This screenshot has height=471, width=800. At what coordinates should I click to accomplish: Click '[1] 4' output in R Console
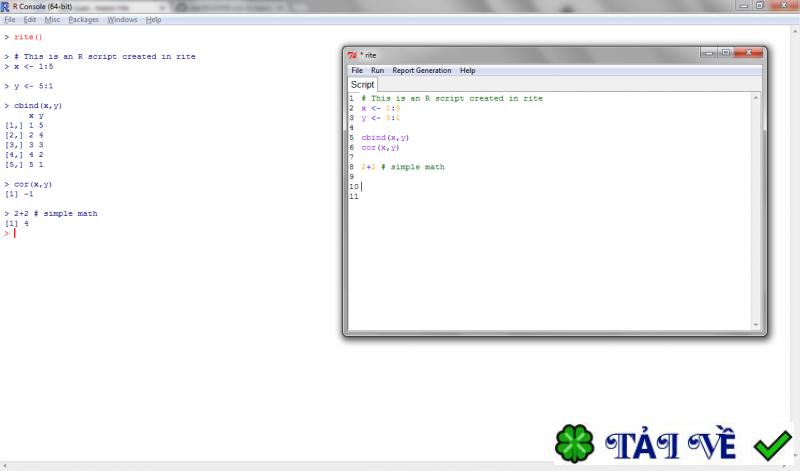(16, 224)
